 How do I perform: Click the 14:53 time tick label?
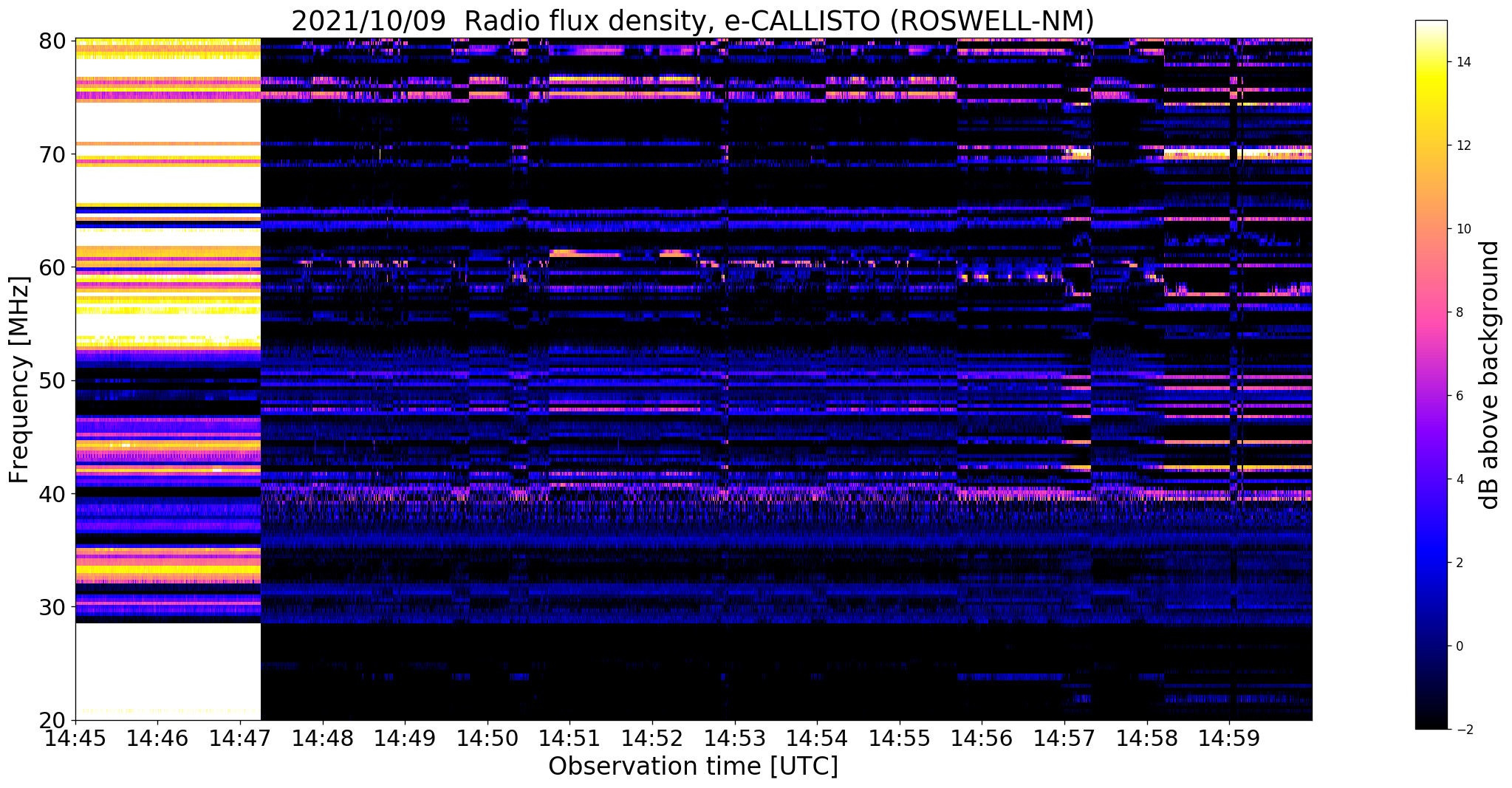(x=734, y=738)
